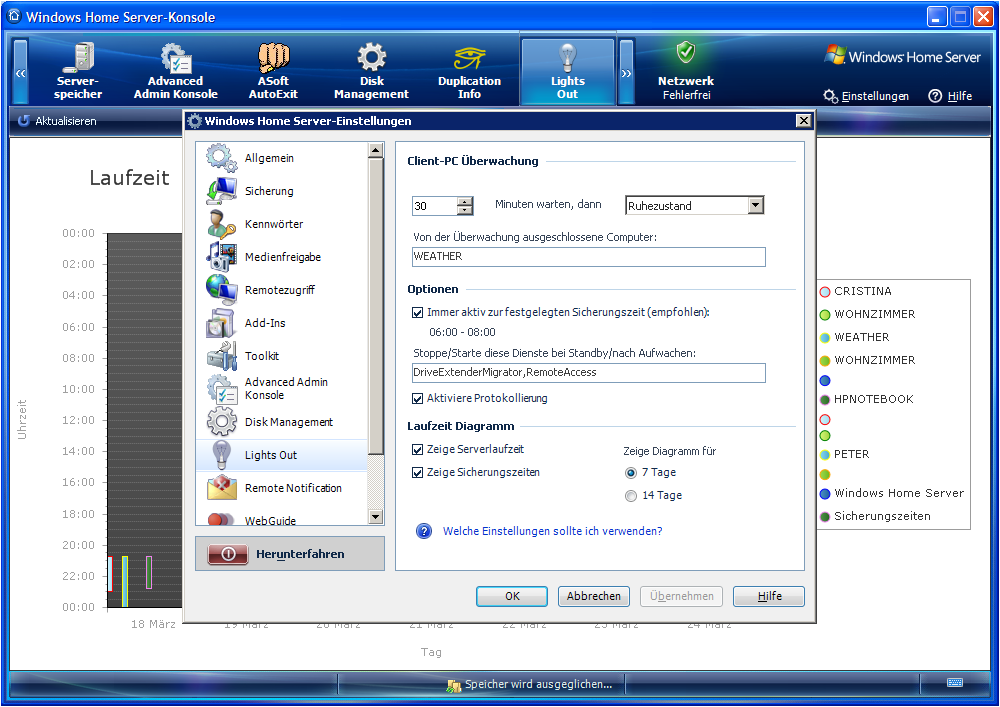Select Toolkit tools icon
This screenshot has height=707, width=1000.
[221, 356]
